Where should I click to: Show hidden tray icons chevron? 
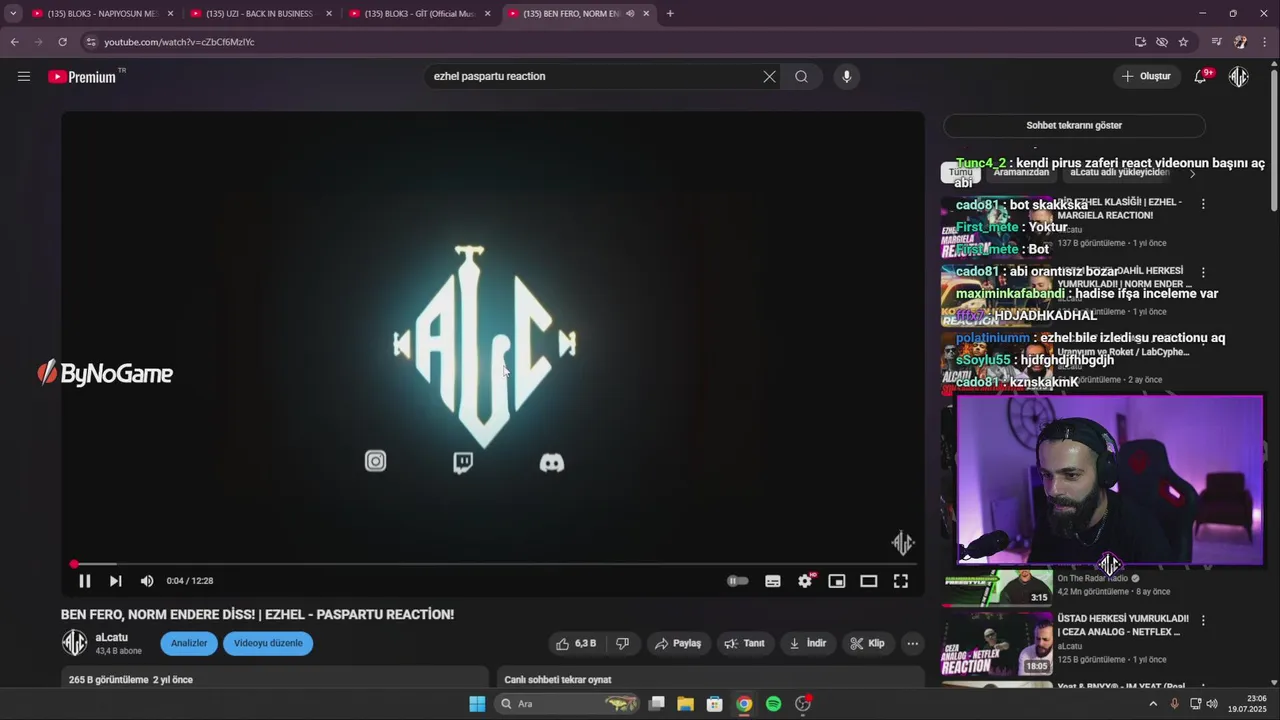coord(1153,704)
